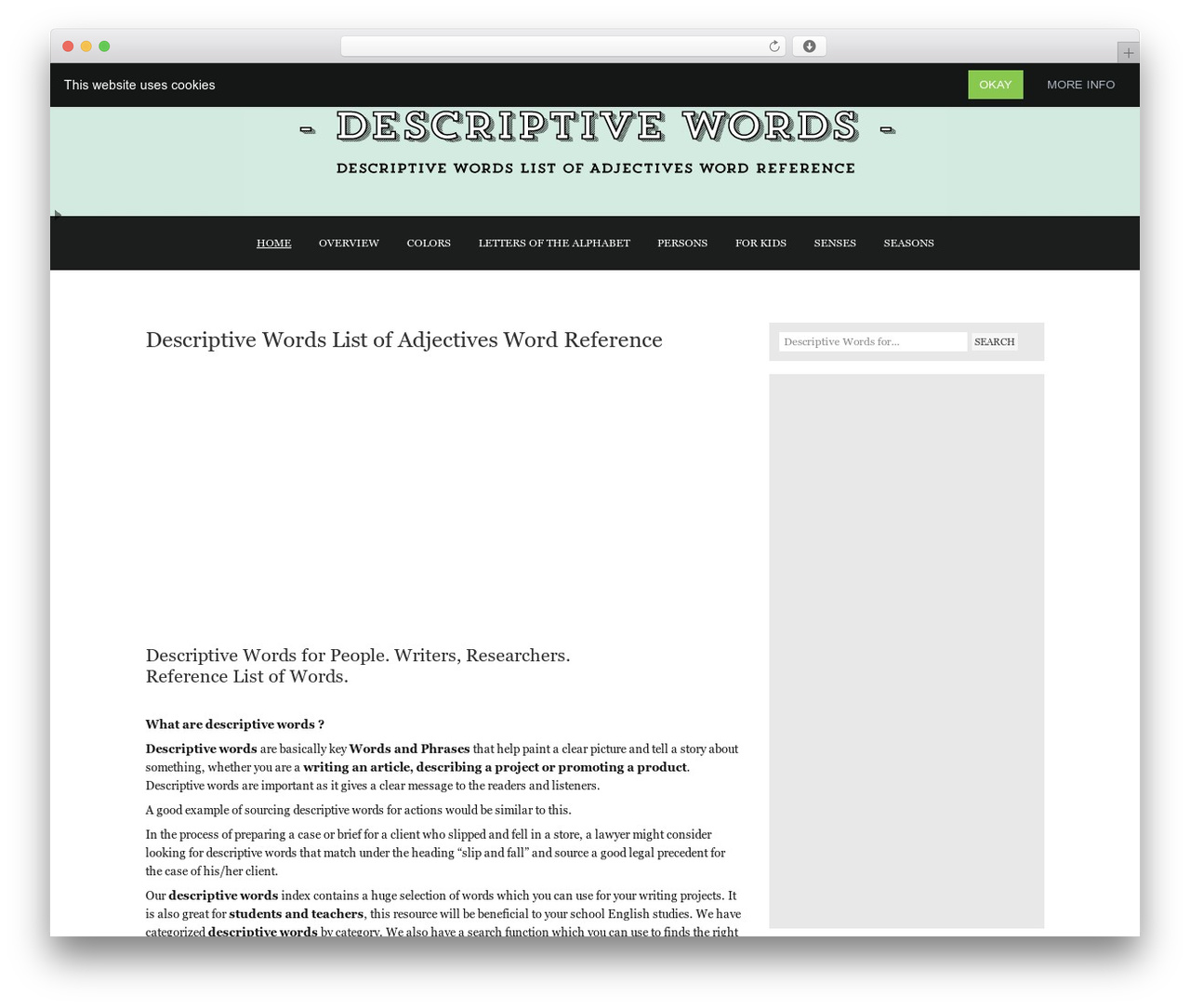Click the DESCRIPTIVE WORDS site logo title
The height and width of the screenshot is (1008, 1190).
tap(597, 127)
